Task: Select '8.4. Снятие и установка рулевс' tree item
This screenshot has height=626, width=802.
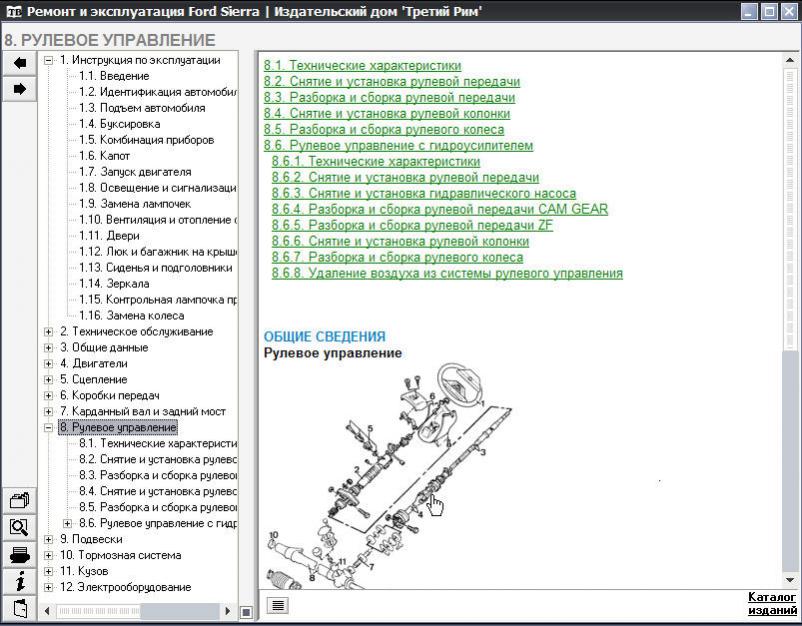Action: [158, 491]
